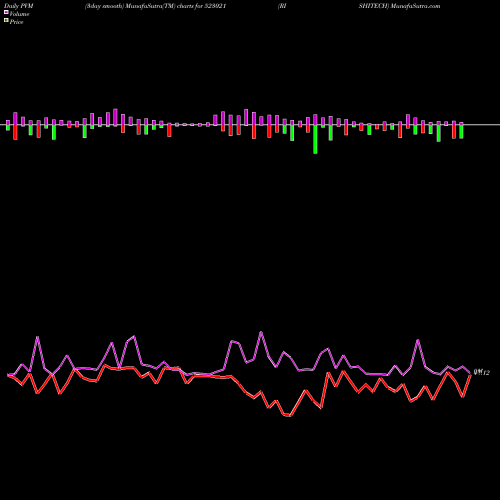This screenshot has height=500, width=500.
Task: Click the Price legend swatch
Action: click(6, 21)
